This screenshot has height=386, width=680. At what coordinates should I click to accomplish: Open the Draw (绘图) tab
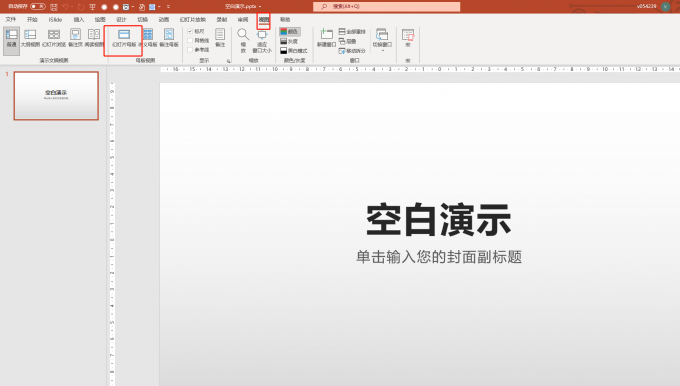pos(100,20)
